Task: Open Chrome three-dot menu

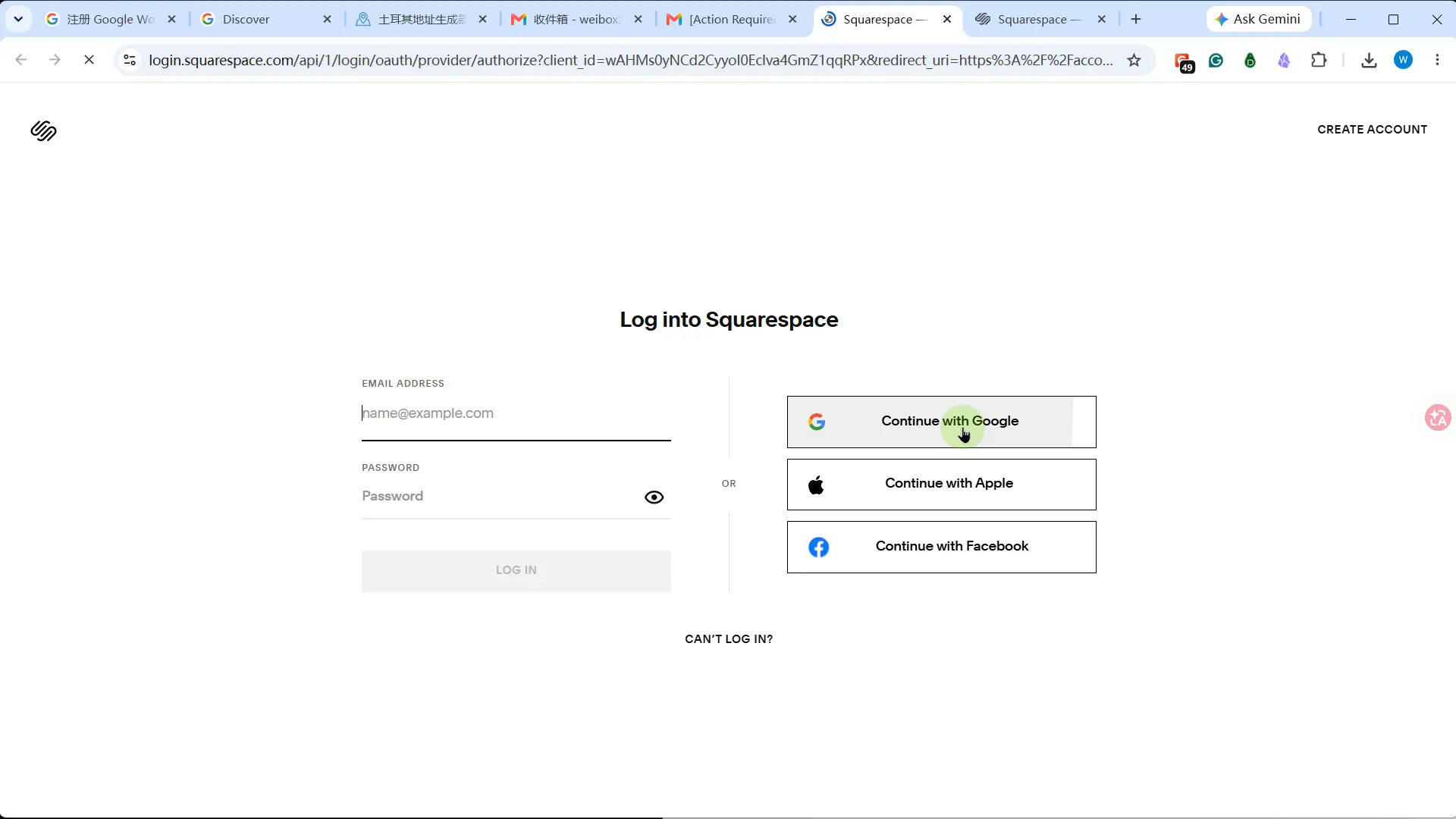Action: pyautogui.click(x=1437, y=60)
